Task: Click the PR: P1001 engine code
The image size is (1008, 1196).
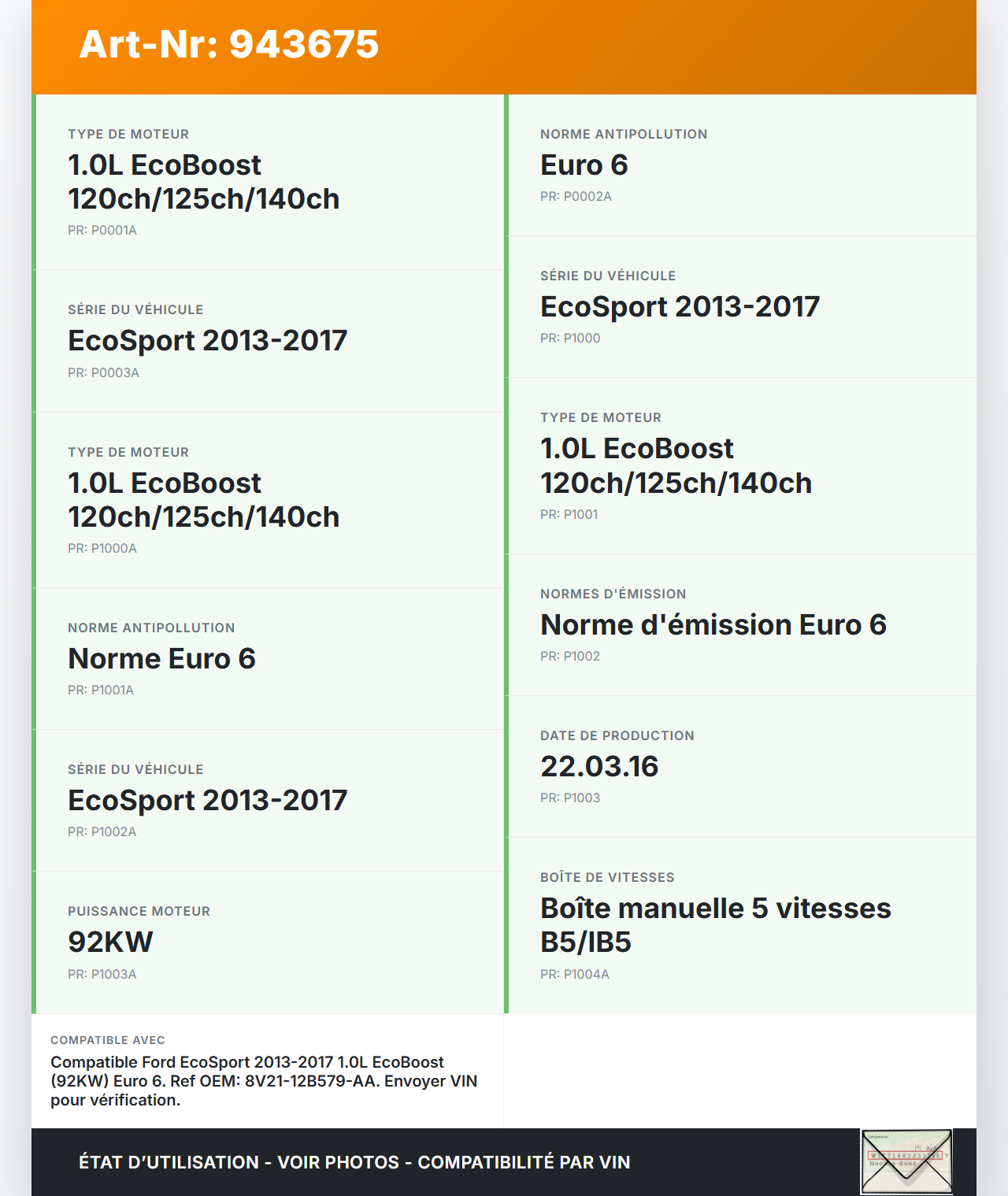Action: click(x=569, y=515)
